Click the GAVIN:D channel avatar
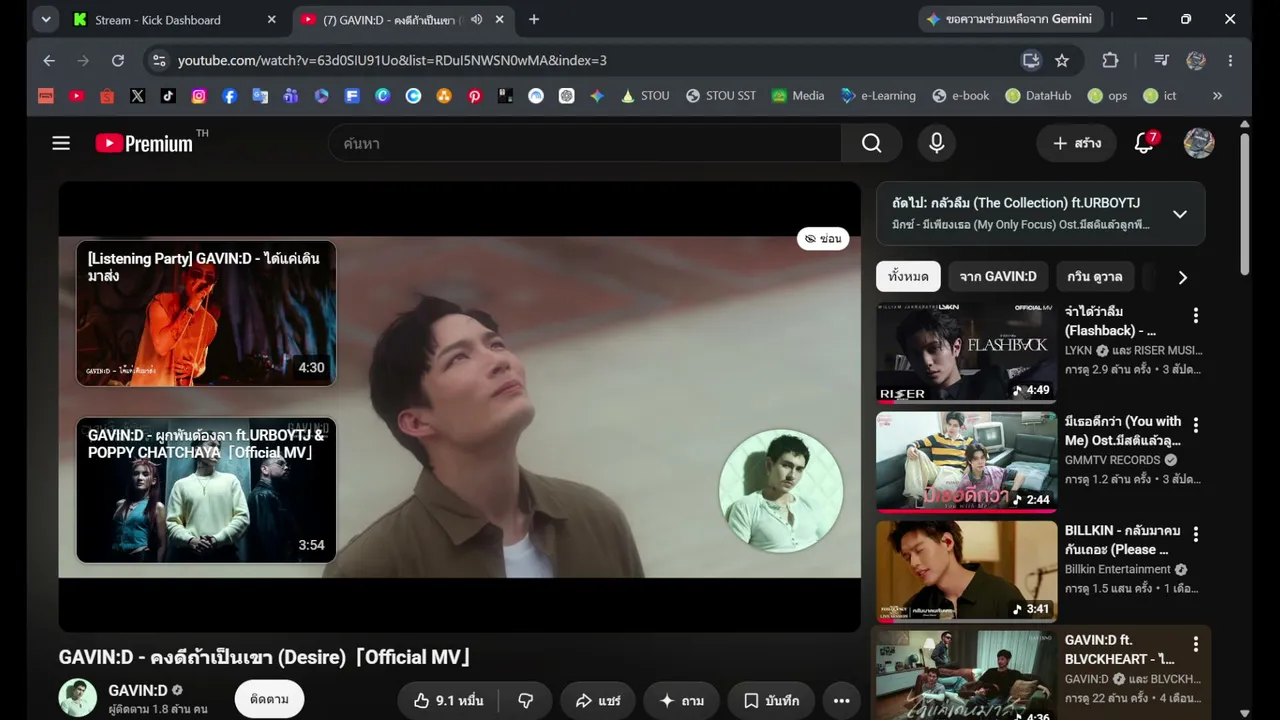This screenshot has height=720, width=1280. coord(78,698)
